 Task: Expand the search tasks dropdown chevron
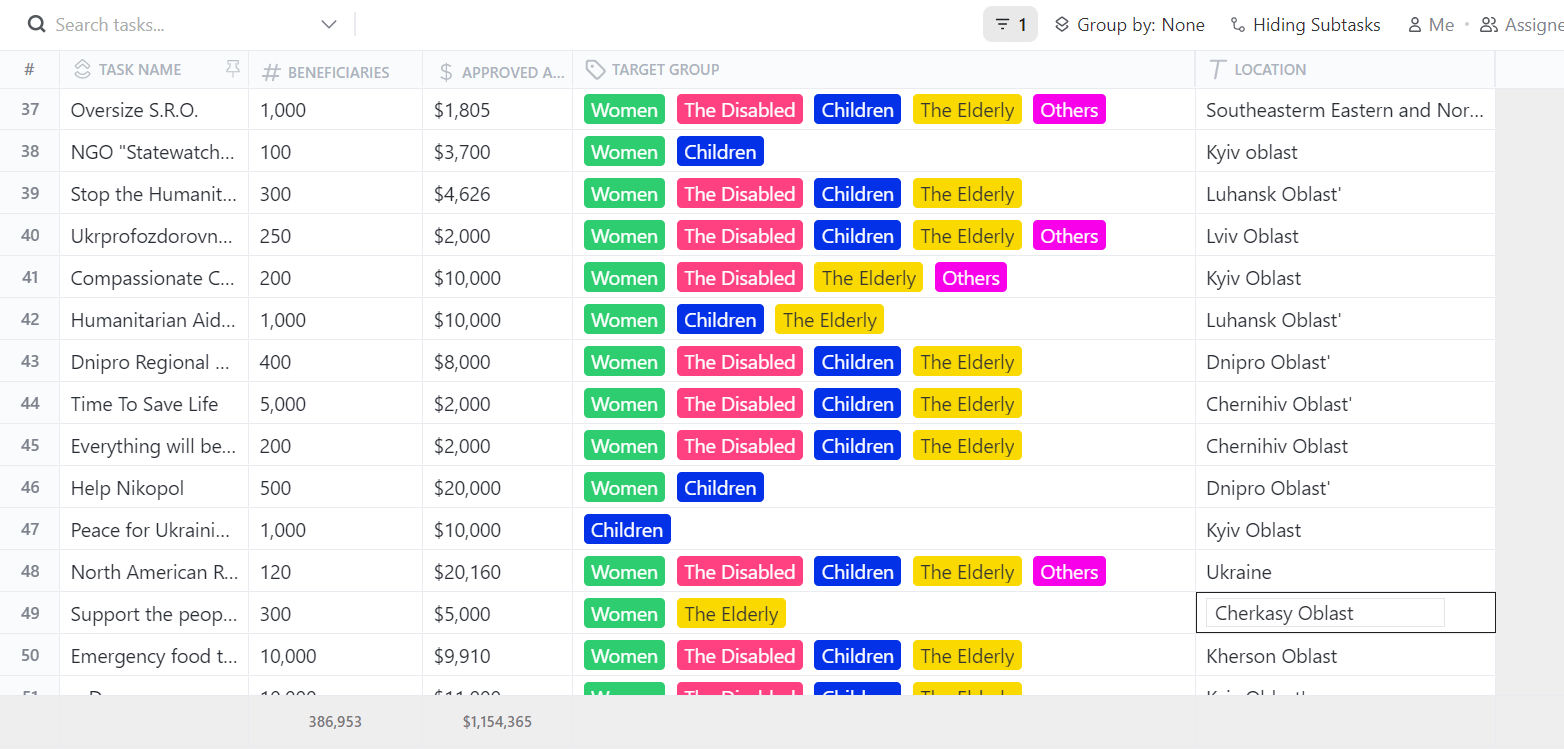329,24
